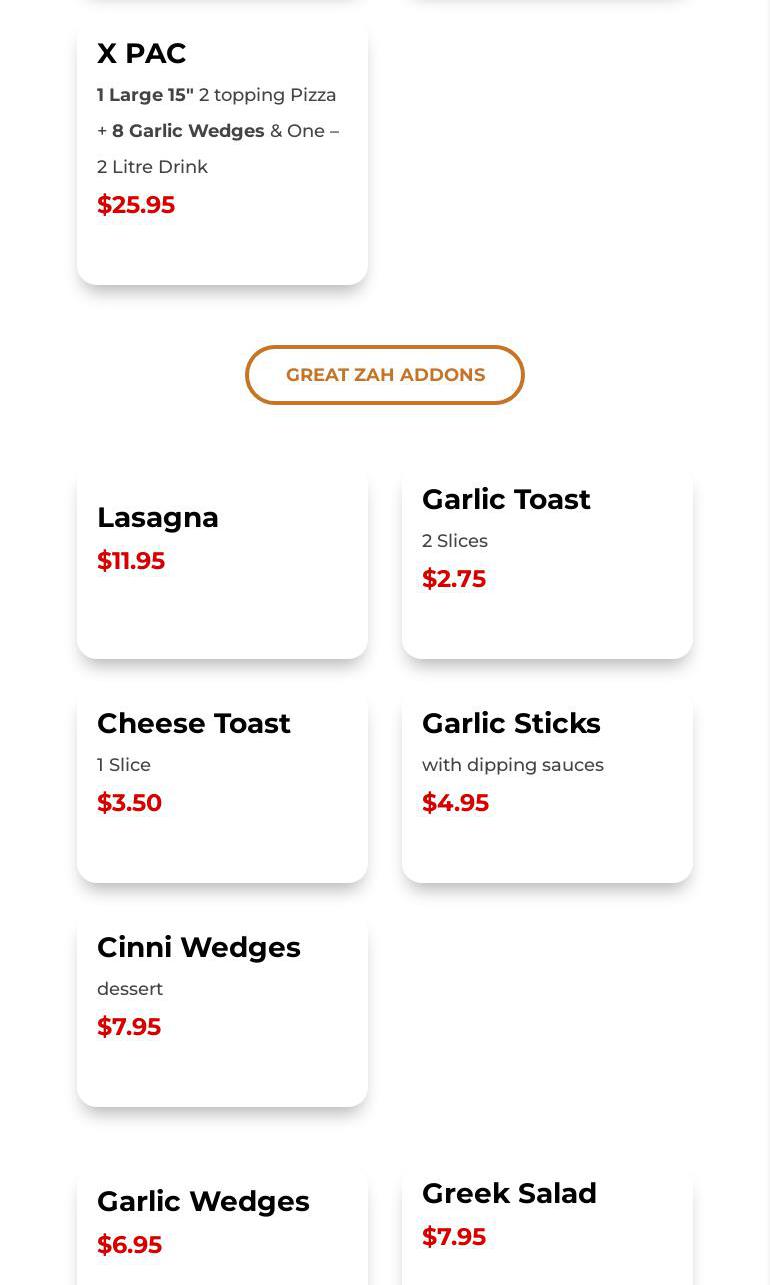Click the "2 Slices" description

pos(455,541)
